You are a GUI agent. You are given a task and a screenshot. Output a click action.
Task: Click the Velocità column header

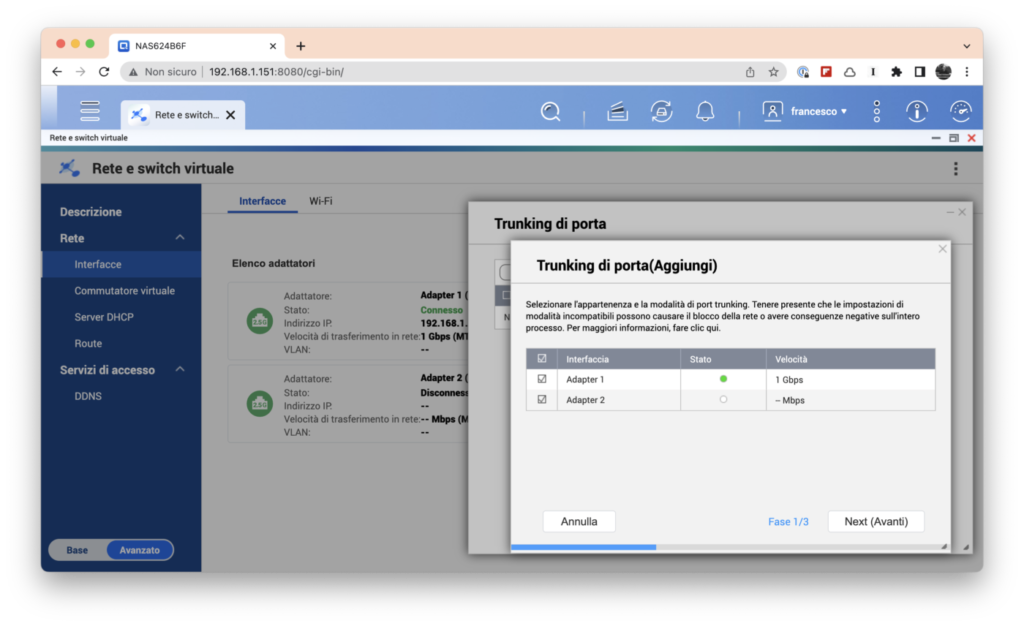coord(850,359)
